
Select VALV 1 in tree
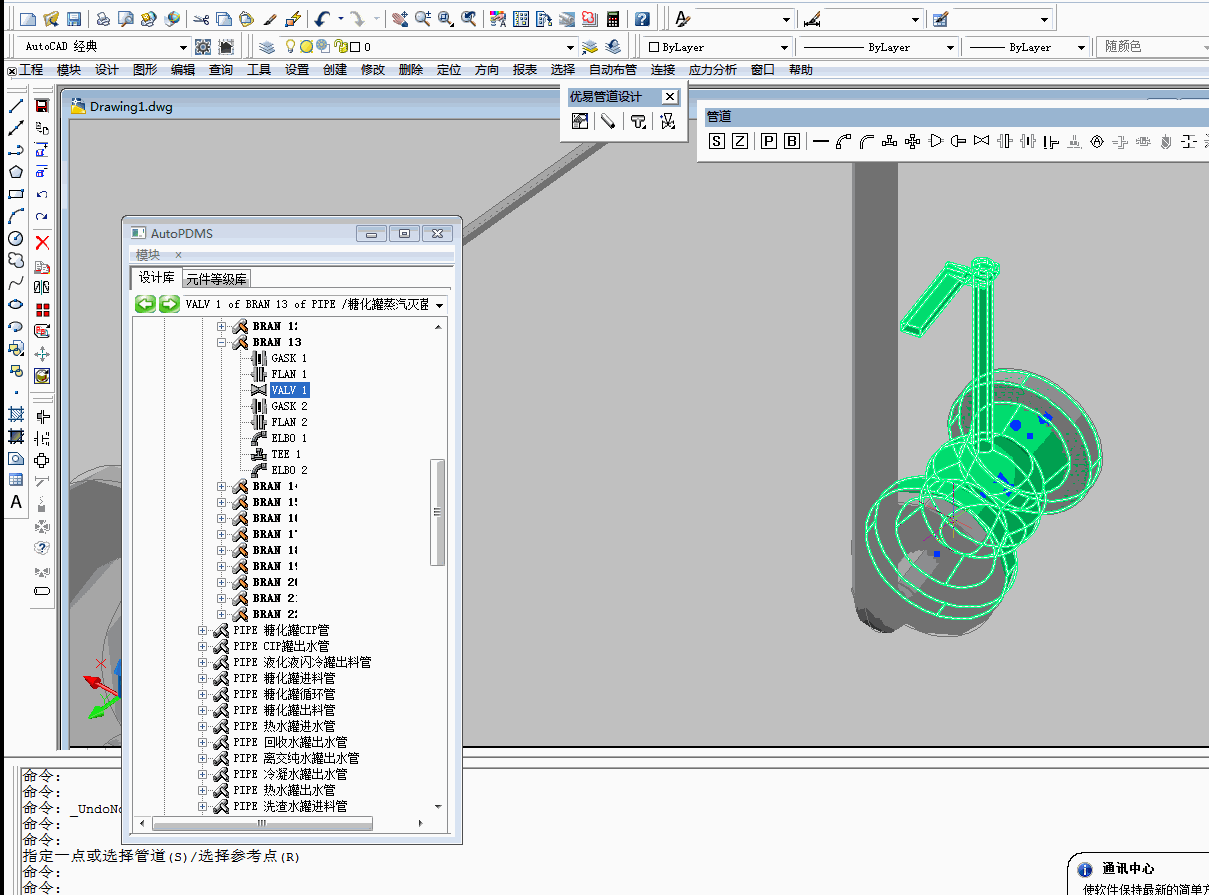pos(290,390)
